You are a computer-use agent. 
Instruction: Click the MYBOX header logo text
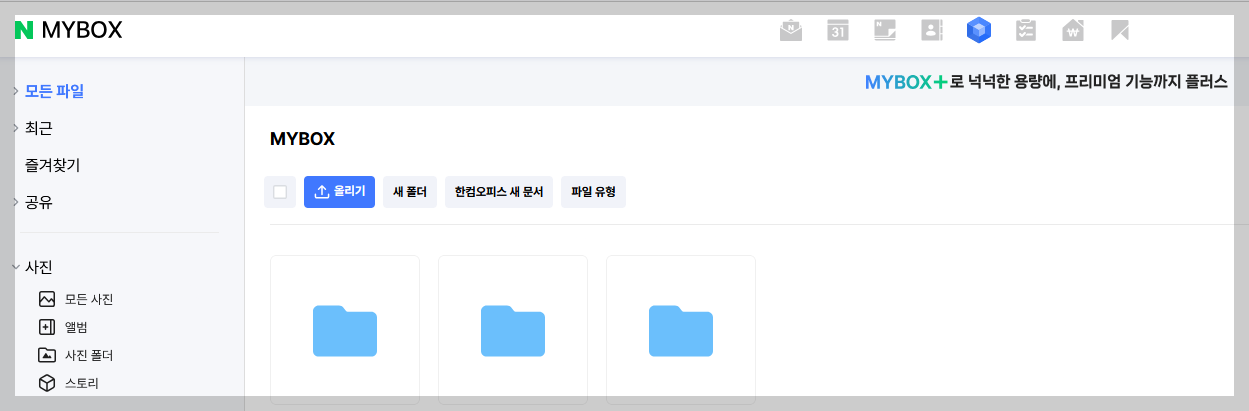coord(82,30)
